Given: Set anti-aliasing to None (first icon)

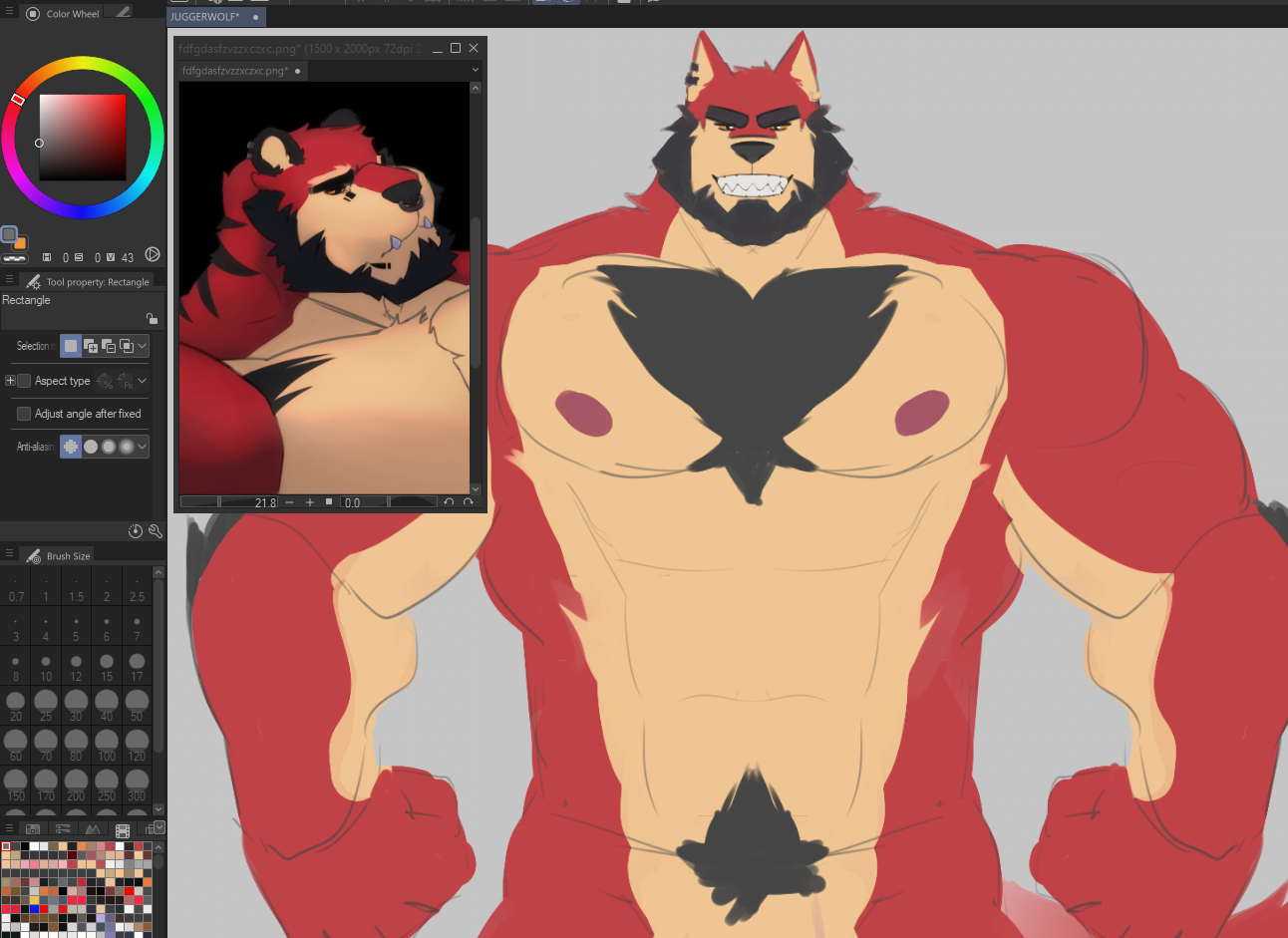Looking at the screenshot, I should point(71,447).
